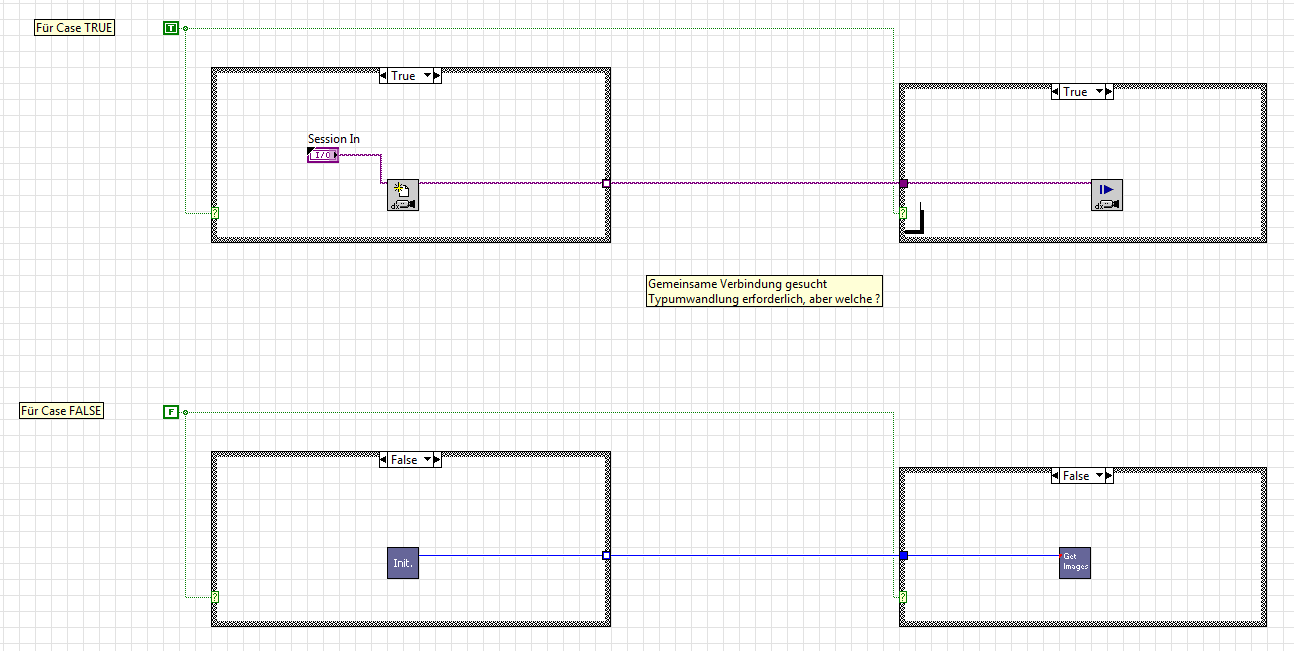
Task: Select the Session In I/O terminal
Action: point(323,155)
